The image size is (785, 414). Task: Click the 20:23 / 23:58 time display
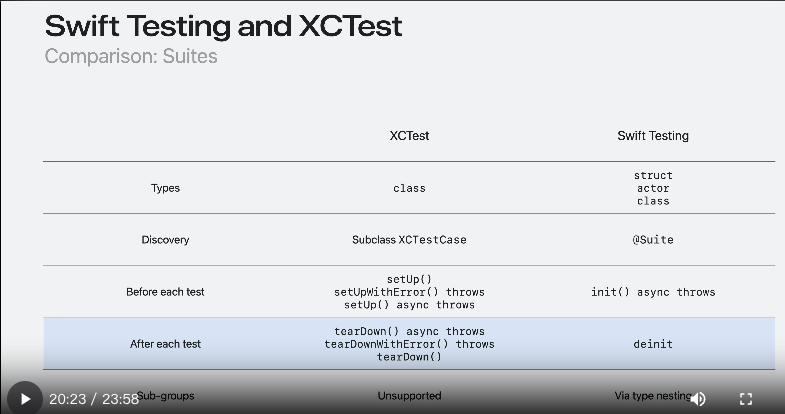[x=94, y=398]
